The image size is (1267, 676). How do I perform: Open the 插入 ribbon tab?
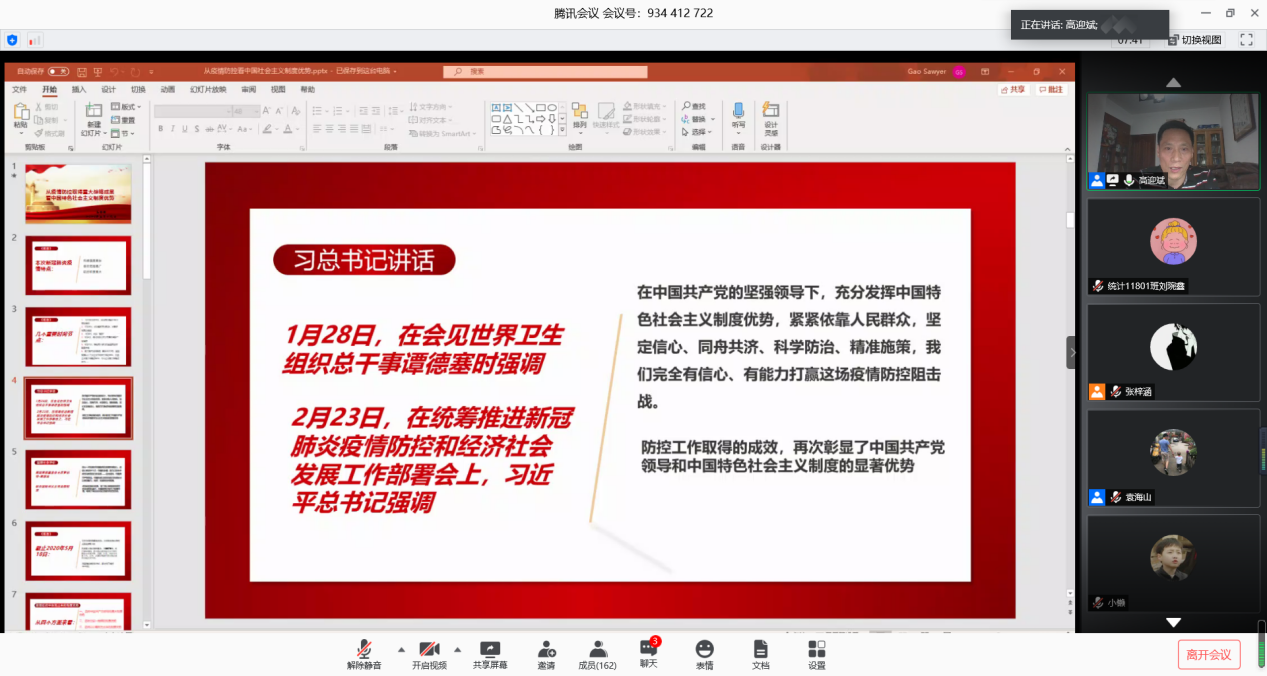click(79, 89)
